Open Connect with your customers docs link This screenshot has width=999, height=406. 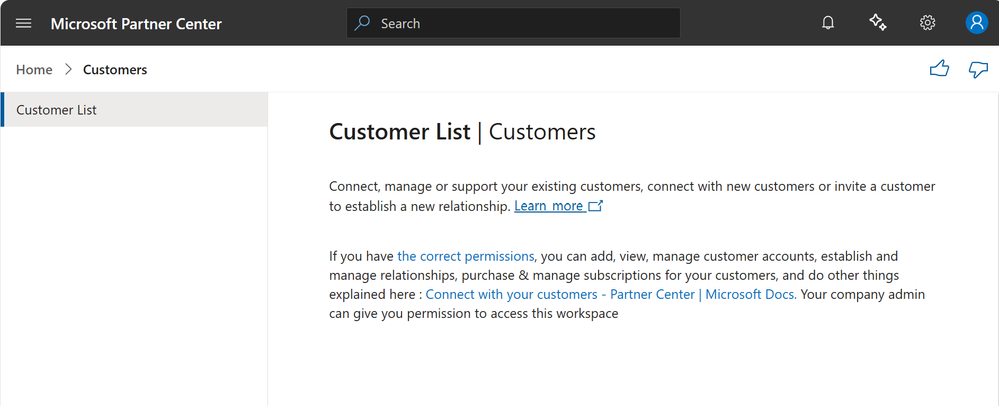[610, 294]
